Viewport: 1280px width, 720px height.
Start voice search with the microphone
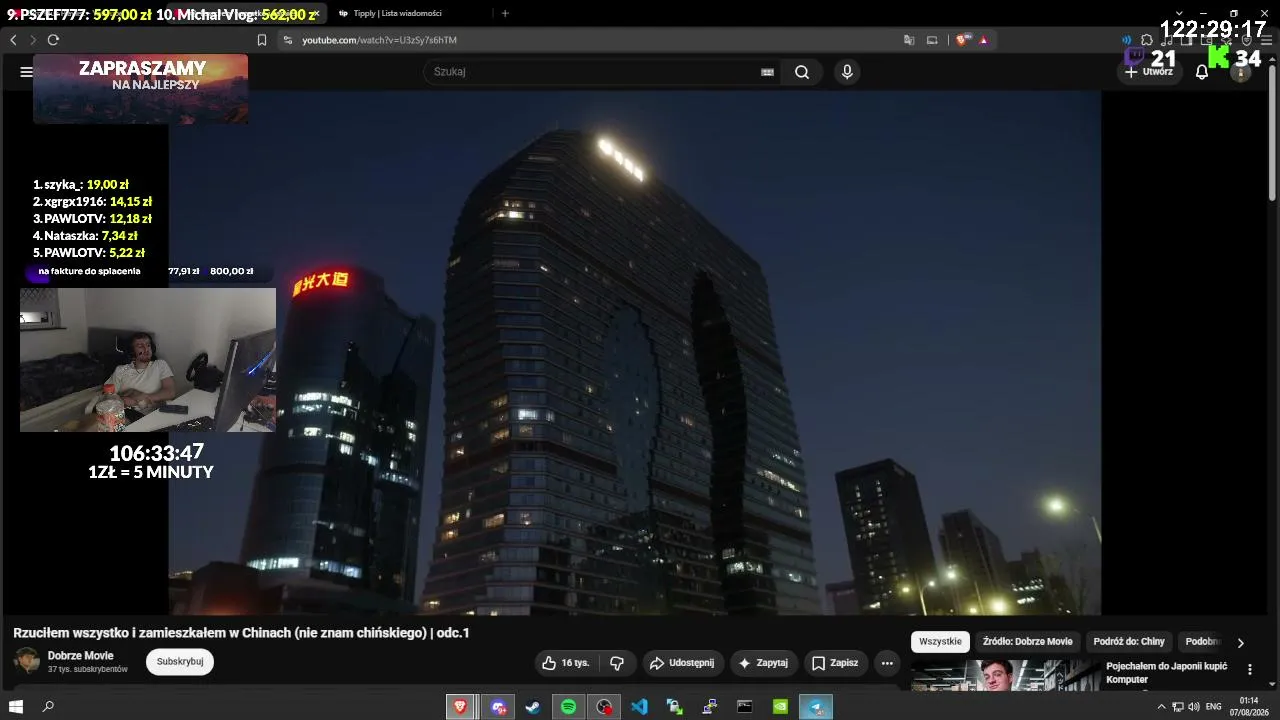(847, 72)
